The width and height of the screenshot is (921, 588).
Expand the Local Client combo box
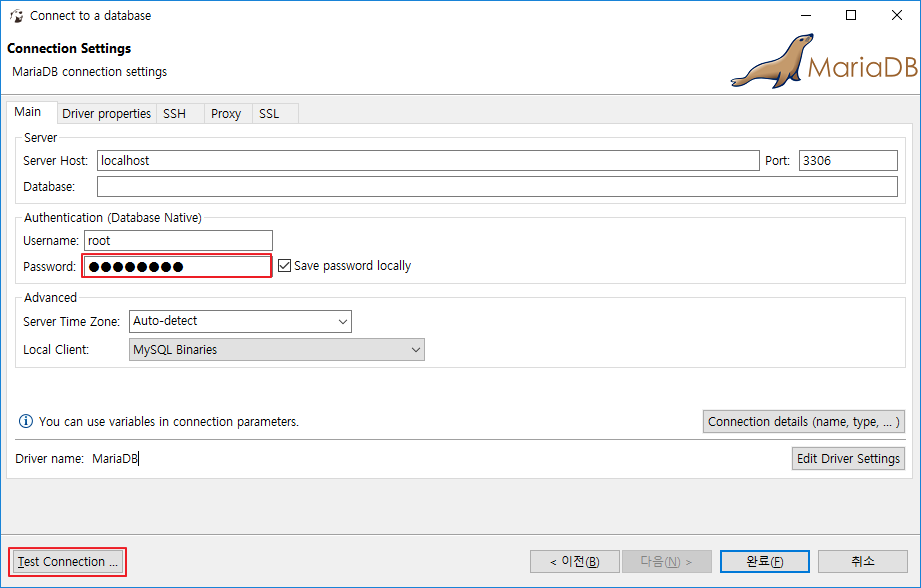[277, 350]
